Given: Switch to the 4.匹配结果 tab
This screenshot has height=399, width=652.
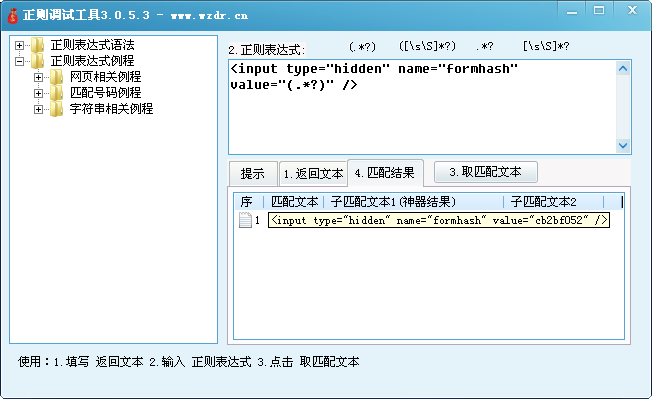Looking at the screenshot, I should tap(385, 172).
